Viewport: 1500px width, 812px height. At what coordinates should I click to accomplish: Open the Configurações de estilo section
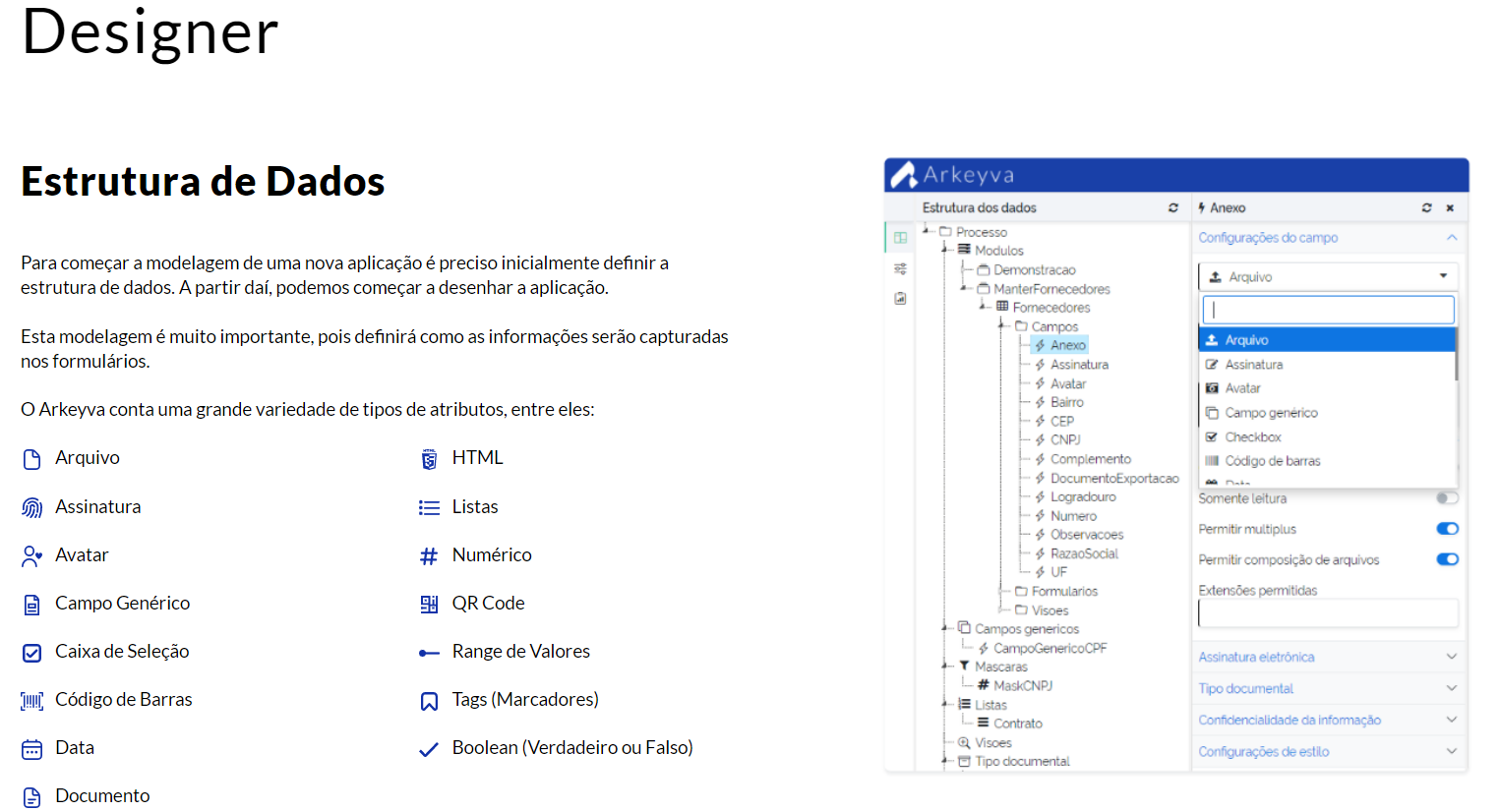(1328, 750)
